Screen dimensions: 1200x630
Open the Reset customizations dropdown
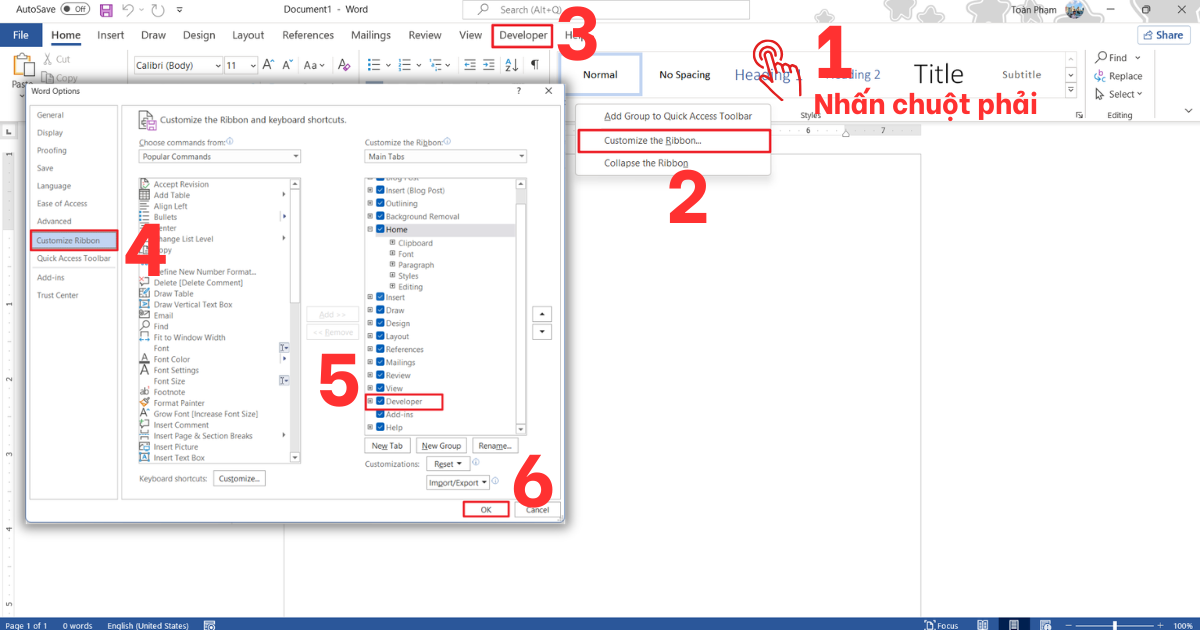pyautogui.click(x=447, y=464)
